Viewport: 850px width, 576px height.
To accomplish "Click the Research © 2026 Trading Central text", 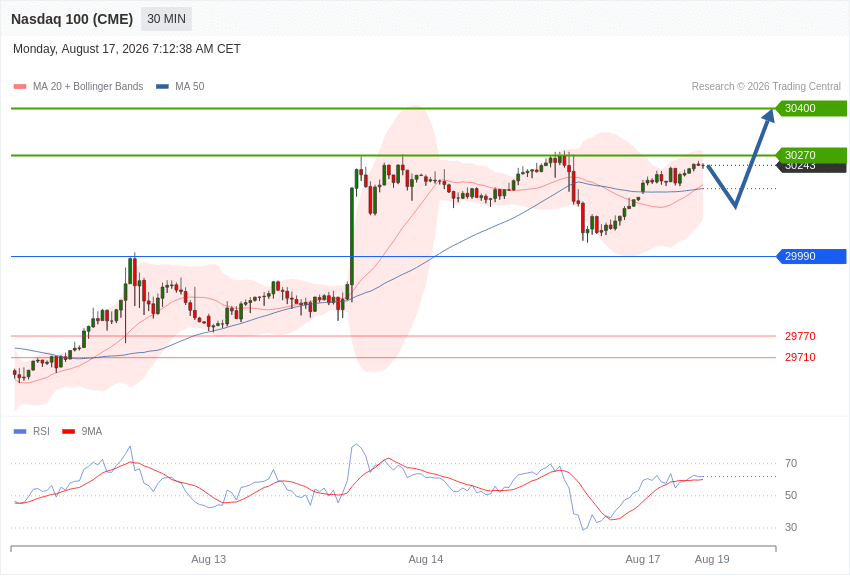I will click(x=766, y=87).
